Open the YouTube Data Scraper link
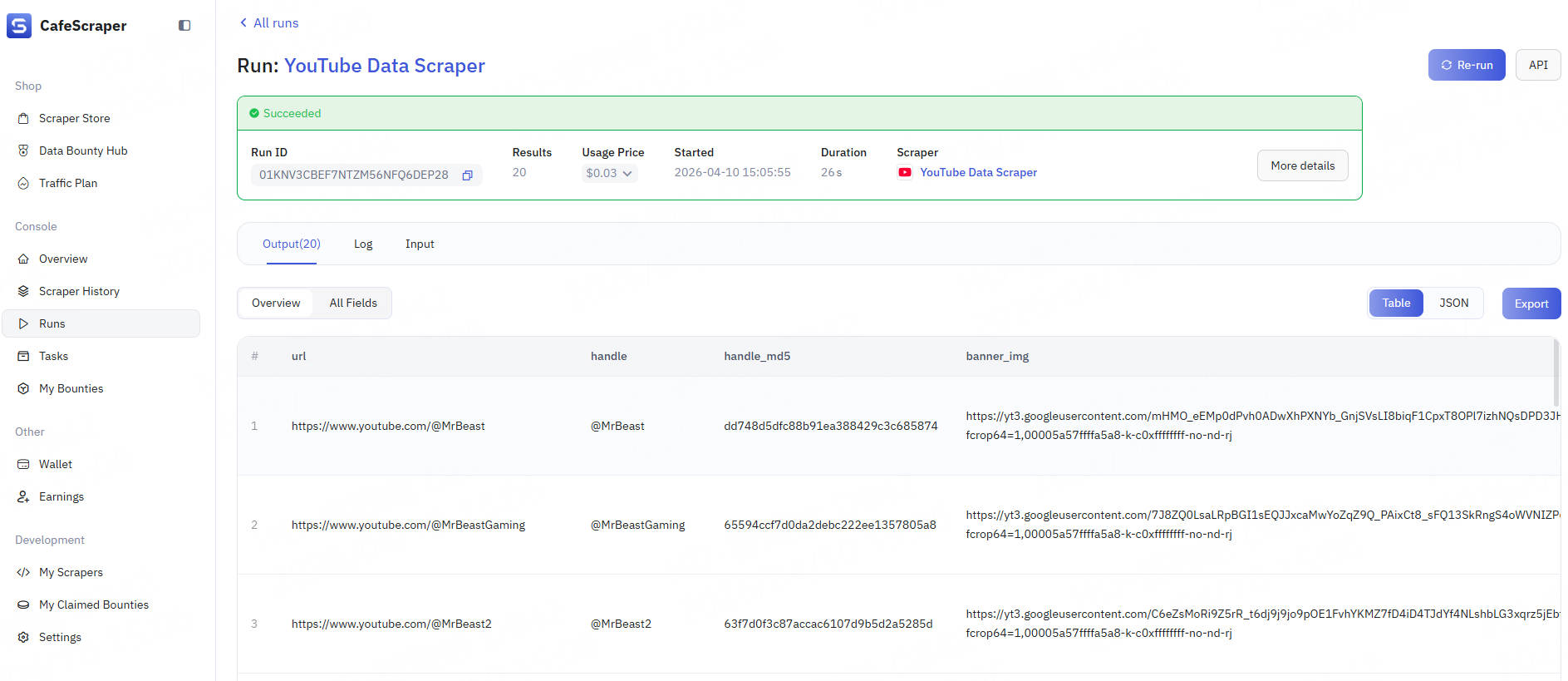The height and width of the screenshot is (681, 1568). click(x=978, y=172)
